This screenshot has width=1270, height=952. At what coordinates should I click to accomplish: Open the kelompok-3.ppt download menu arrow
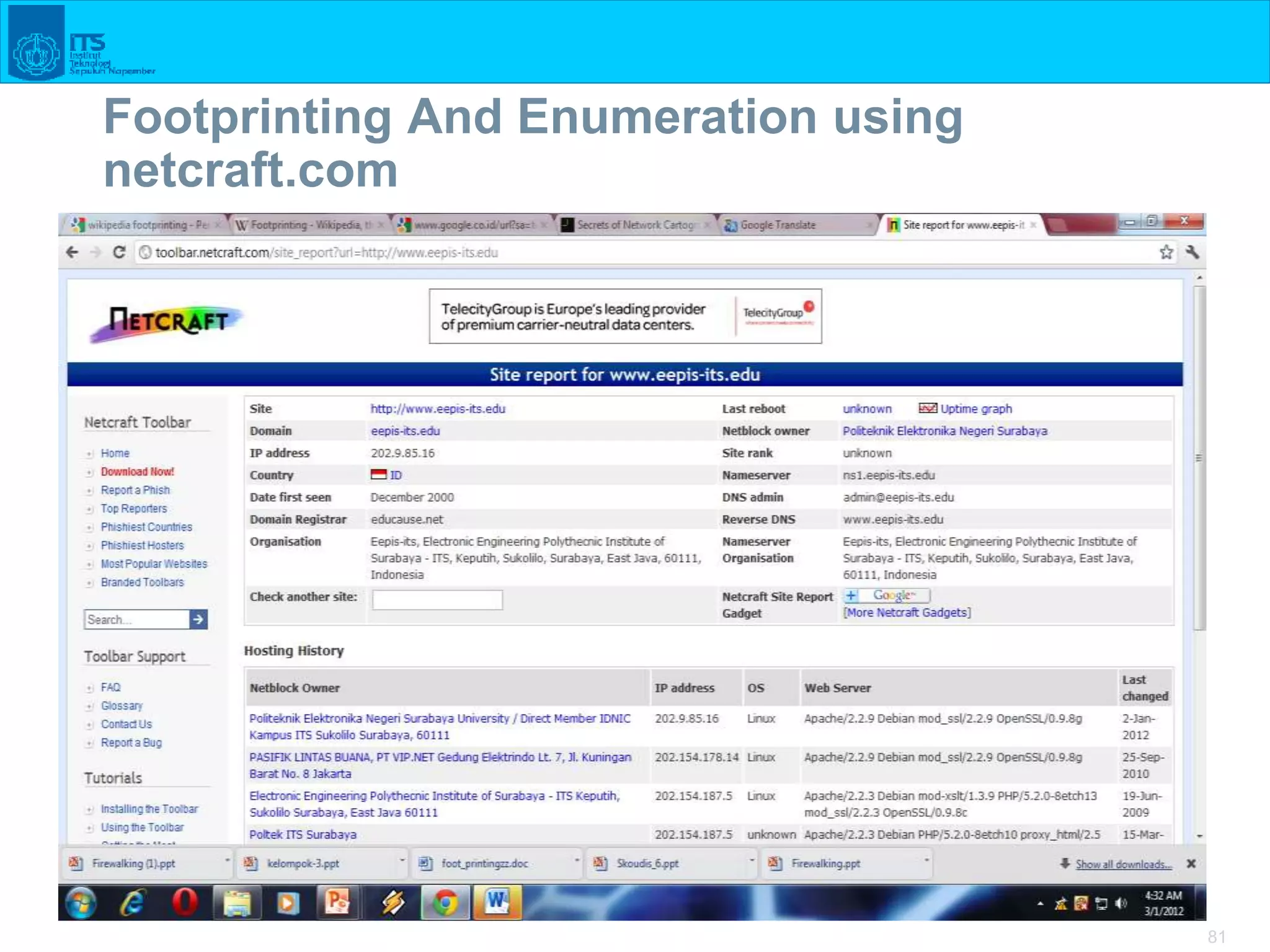point(402,860)
